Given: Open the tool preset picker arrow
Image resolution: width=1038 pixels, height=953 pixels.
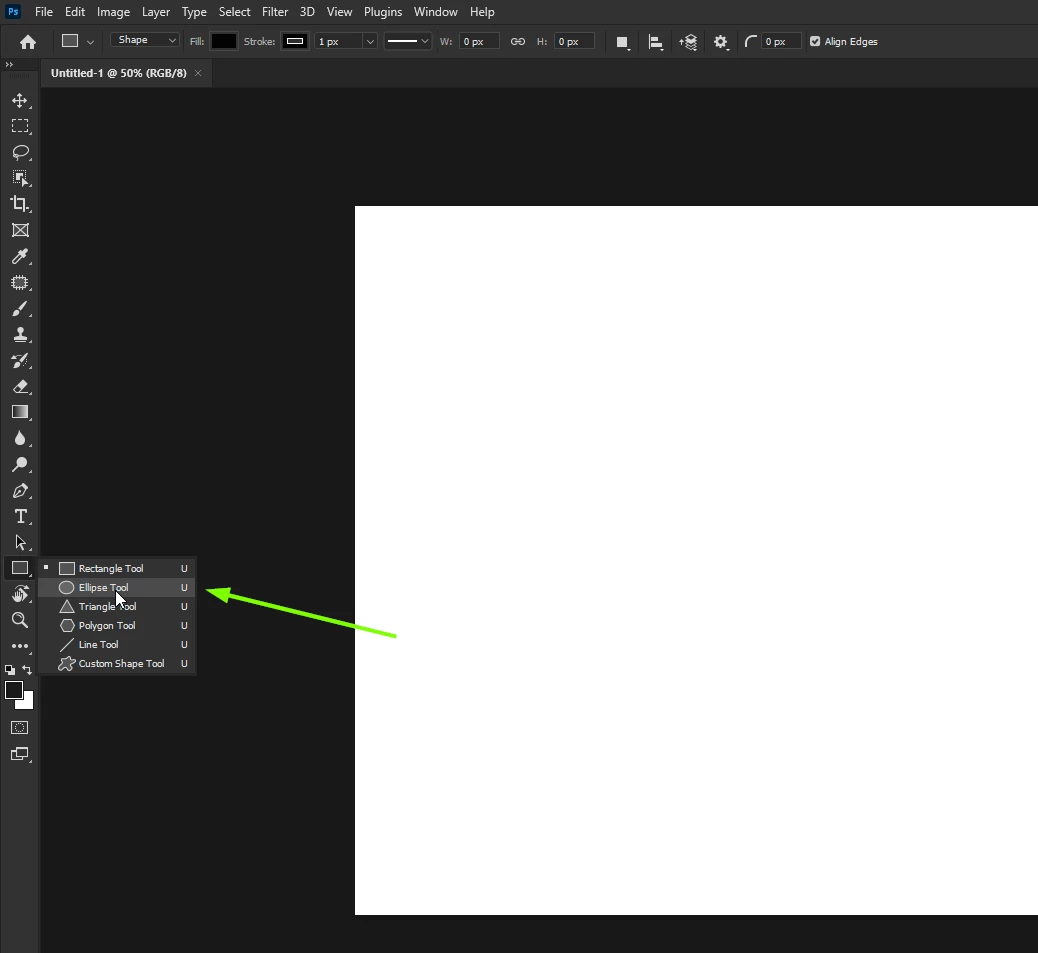Looking at the screenshot, I should [91, 42].
